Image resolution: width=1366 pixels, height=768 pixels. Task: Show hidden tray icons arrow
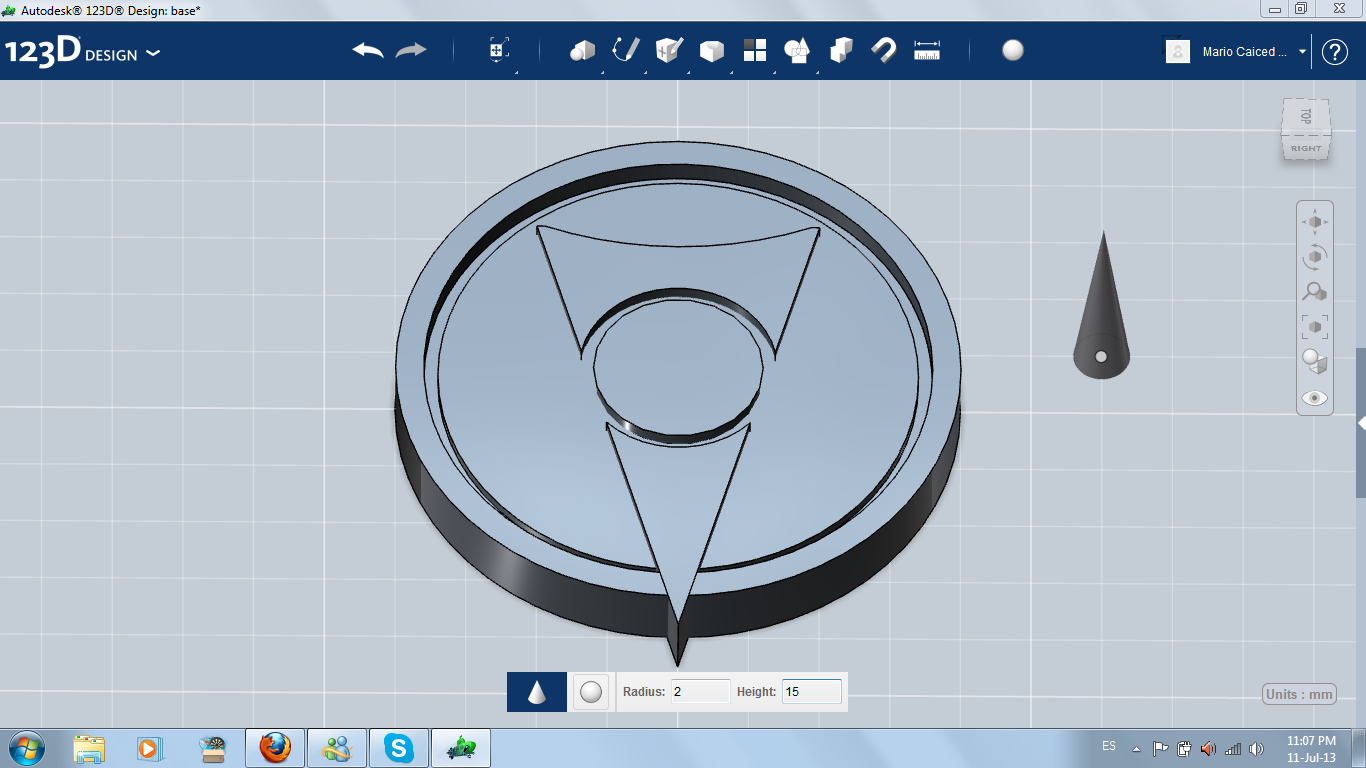pyautogui.click(x=1136, y=748)
